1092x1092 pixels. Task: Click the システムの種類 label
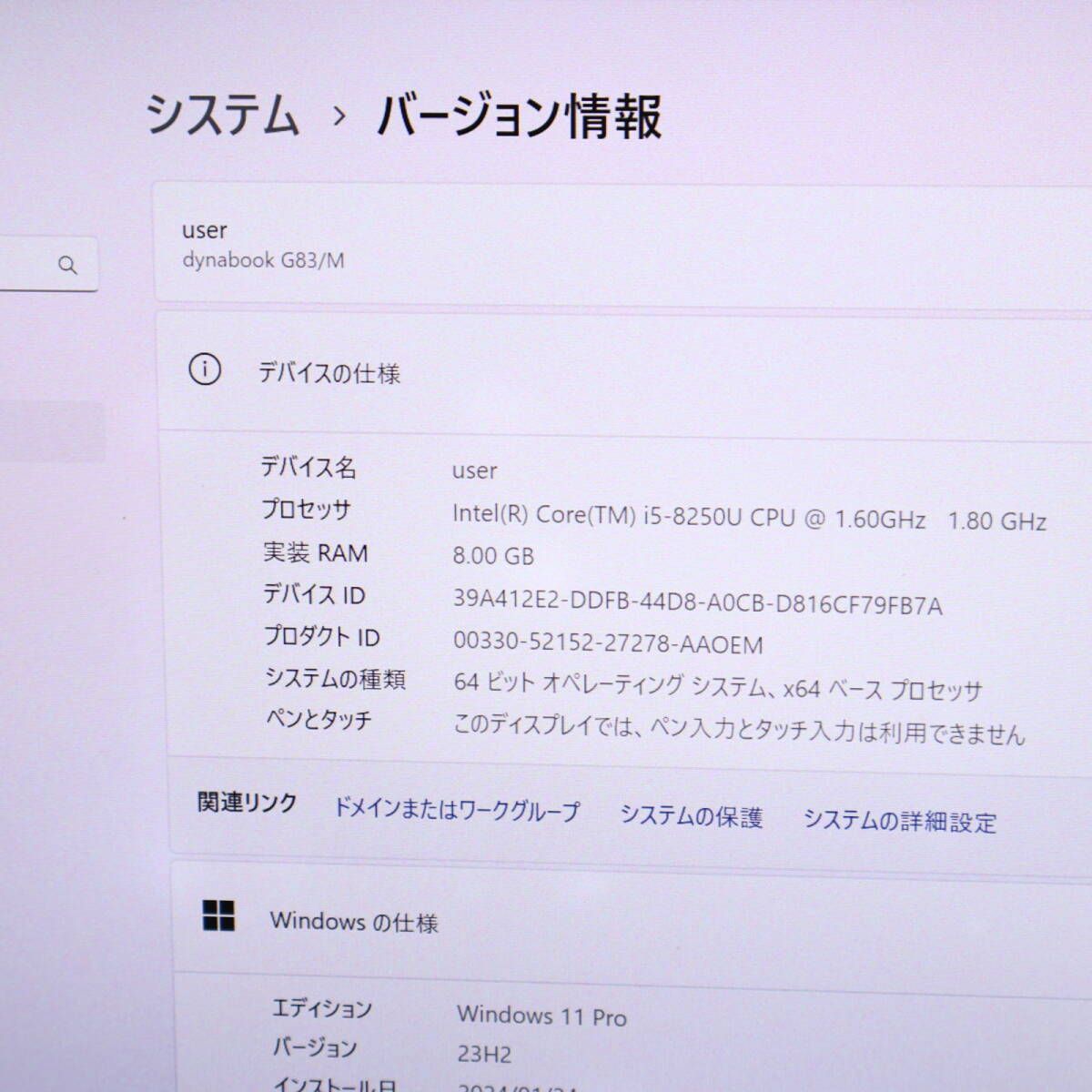[x=335, y=679]
